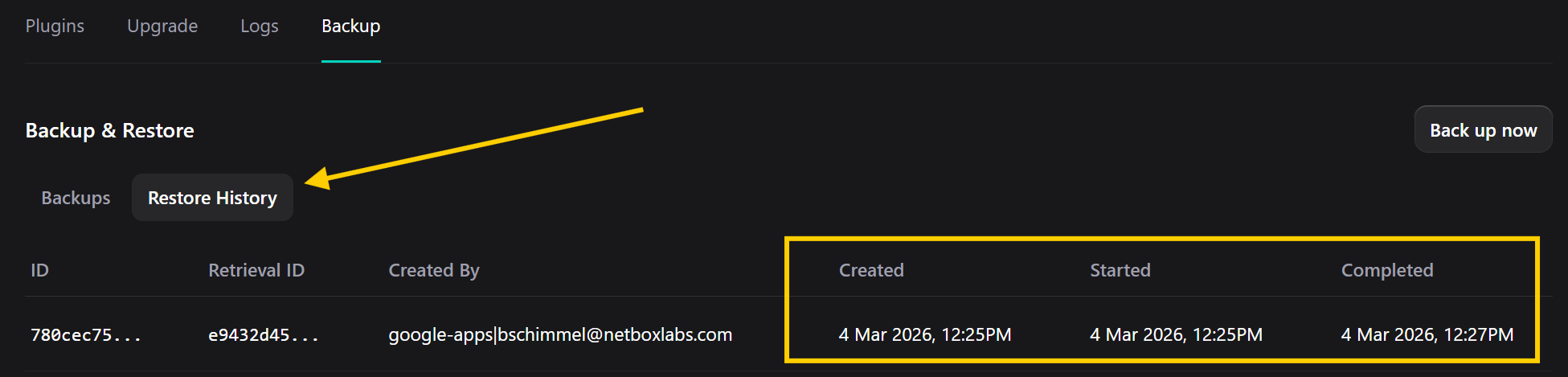1568x377 pixels.
Task: Click the Created By column header
Action: pos(434,270)
